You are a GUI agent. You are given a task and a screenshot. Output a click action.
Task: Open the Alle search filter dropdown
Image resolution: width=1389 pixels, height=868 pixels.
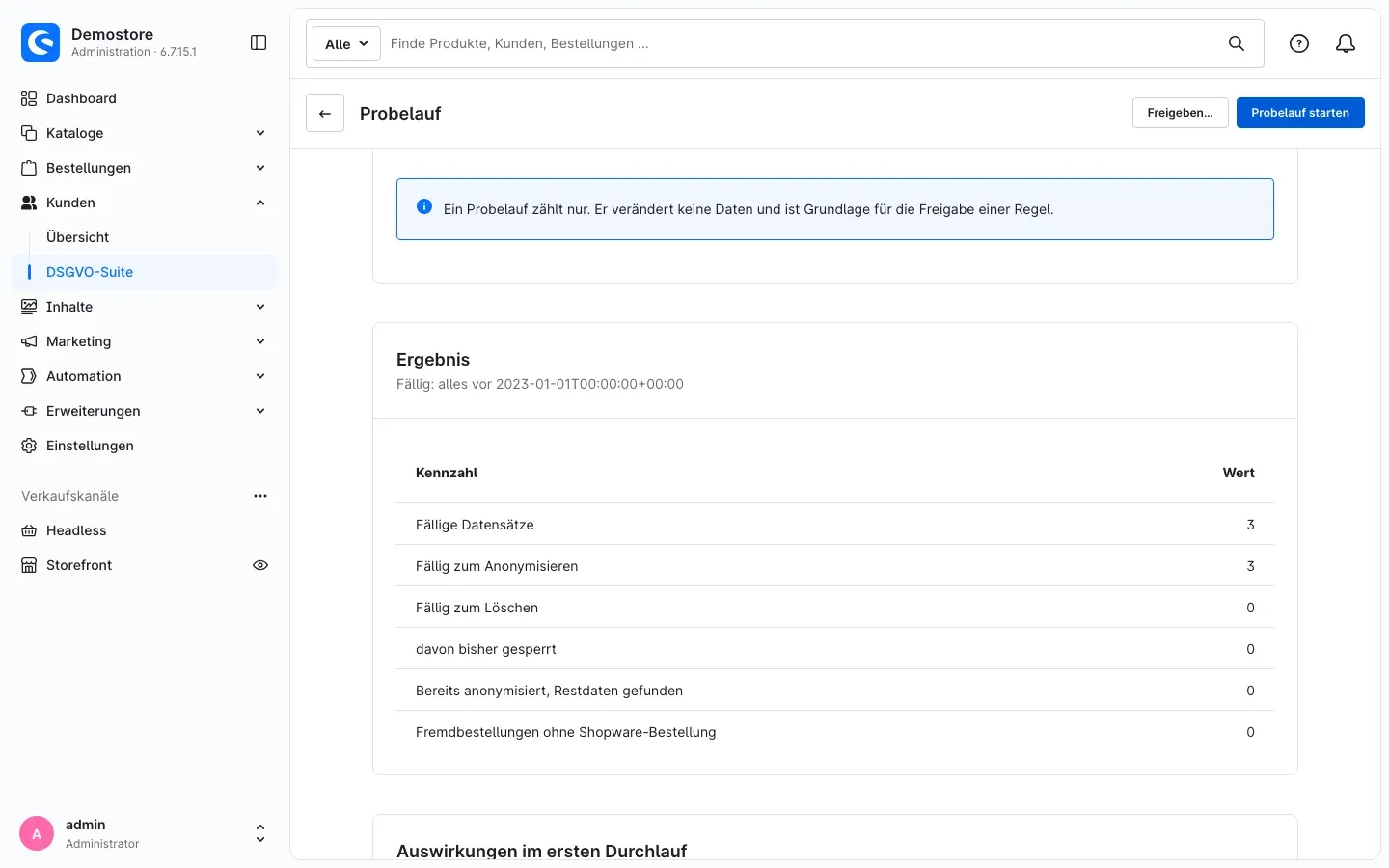pos(346,43)
